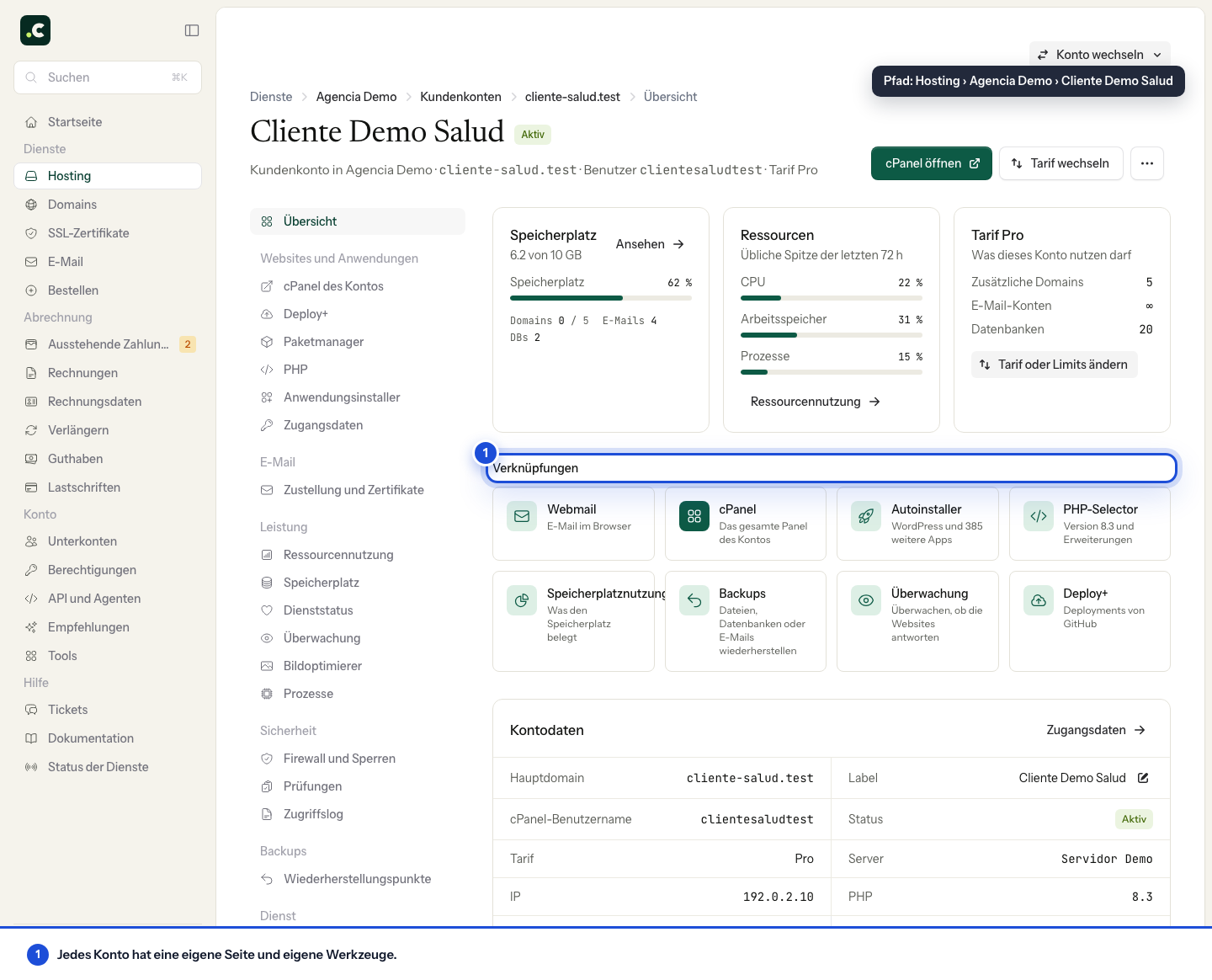The image size is (1212, 980).
Task: Open Zustellung und Zertifikate menu item
Action: pos(358,490)
